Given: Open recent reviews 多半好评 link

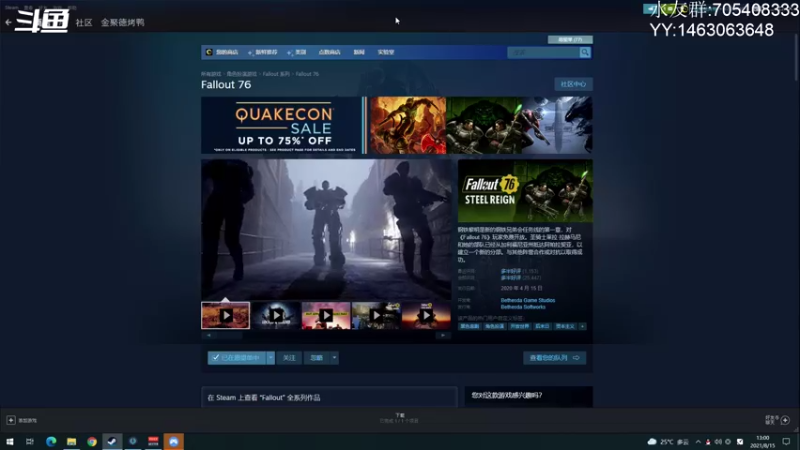Looking at the screenshot, I should (x=511, y=271).
